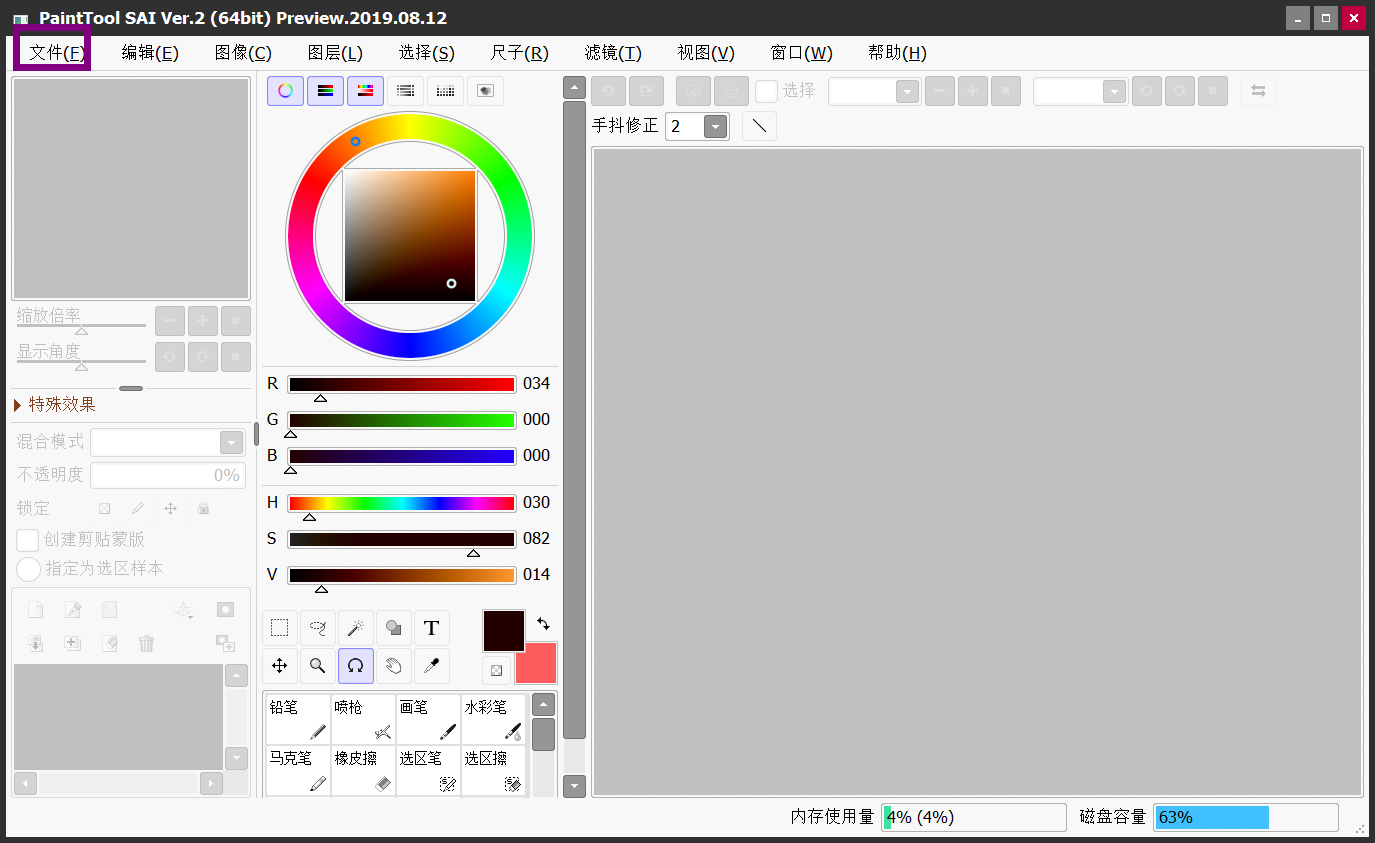Image resolution: width=1375 pixels, height=843 pixels.
Task: Choose the 橡皮擦 eraser
Action: pyautogui.click(x=363, y=770)
